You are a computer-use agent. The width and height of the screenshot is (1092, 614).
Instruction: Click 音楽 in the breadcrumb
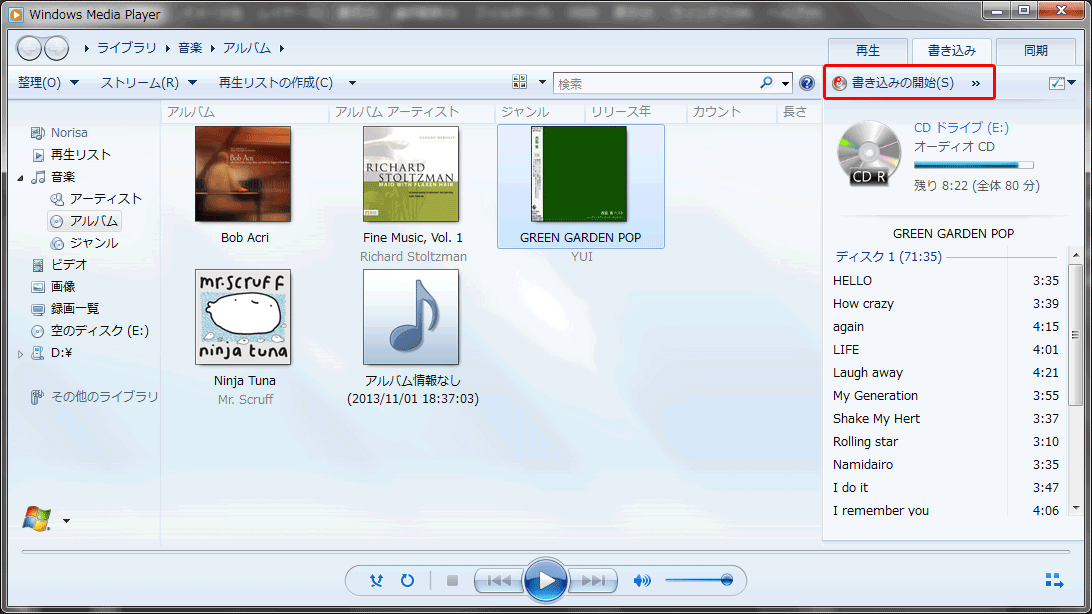[190, 48]
